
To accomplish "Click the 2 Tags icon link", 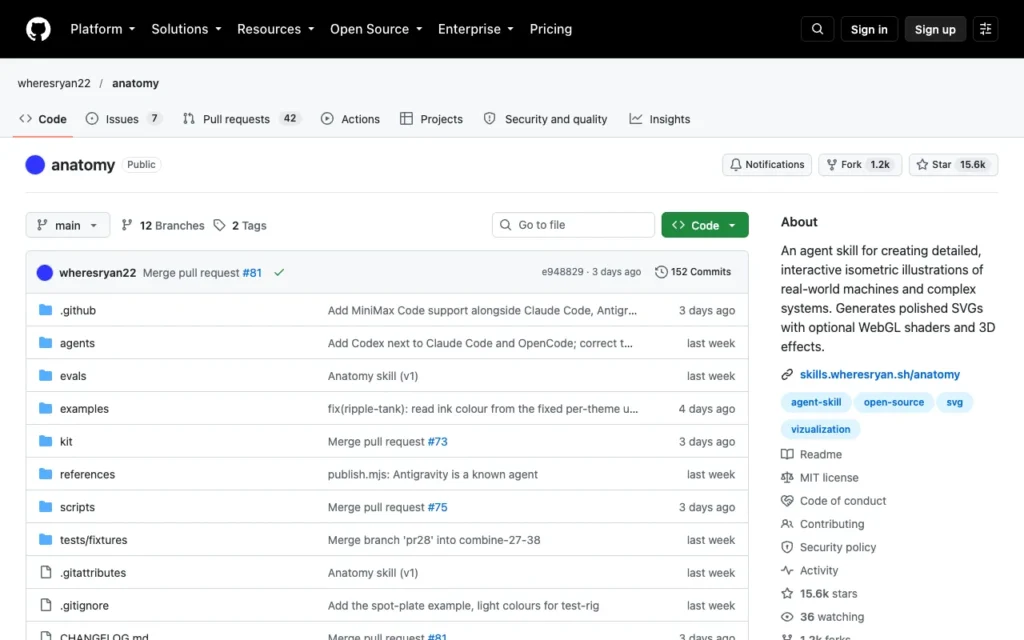I will coord(240,225).
